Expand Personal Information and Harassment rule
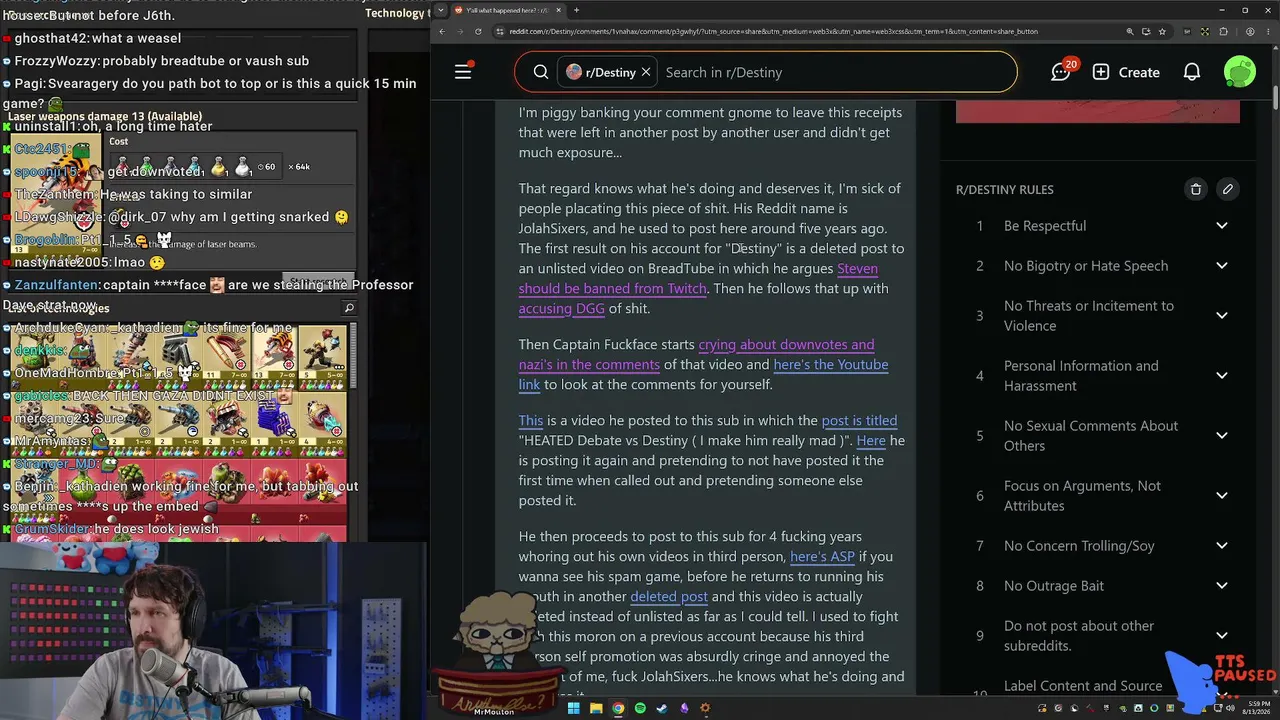The image size is (1280, 720). [1221, 376]
